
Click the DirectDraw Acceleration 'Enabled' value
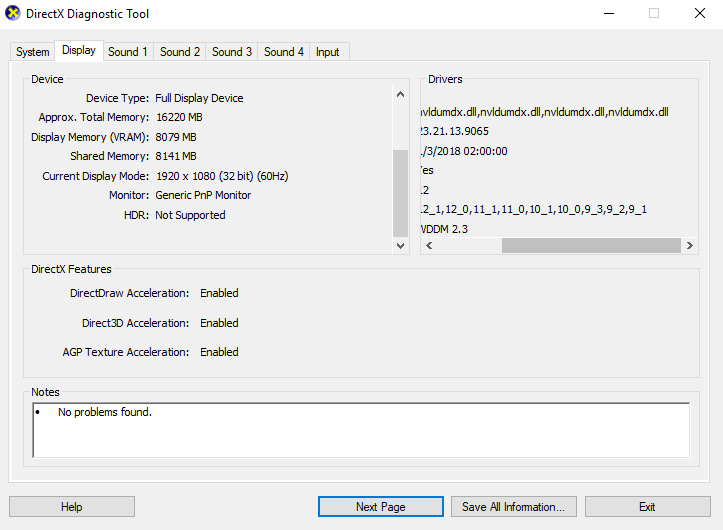[219, 293]
